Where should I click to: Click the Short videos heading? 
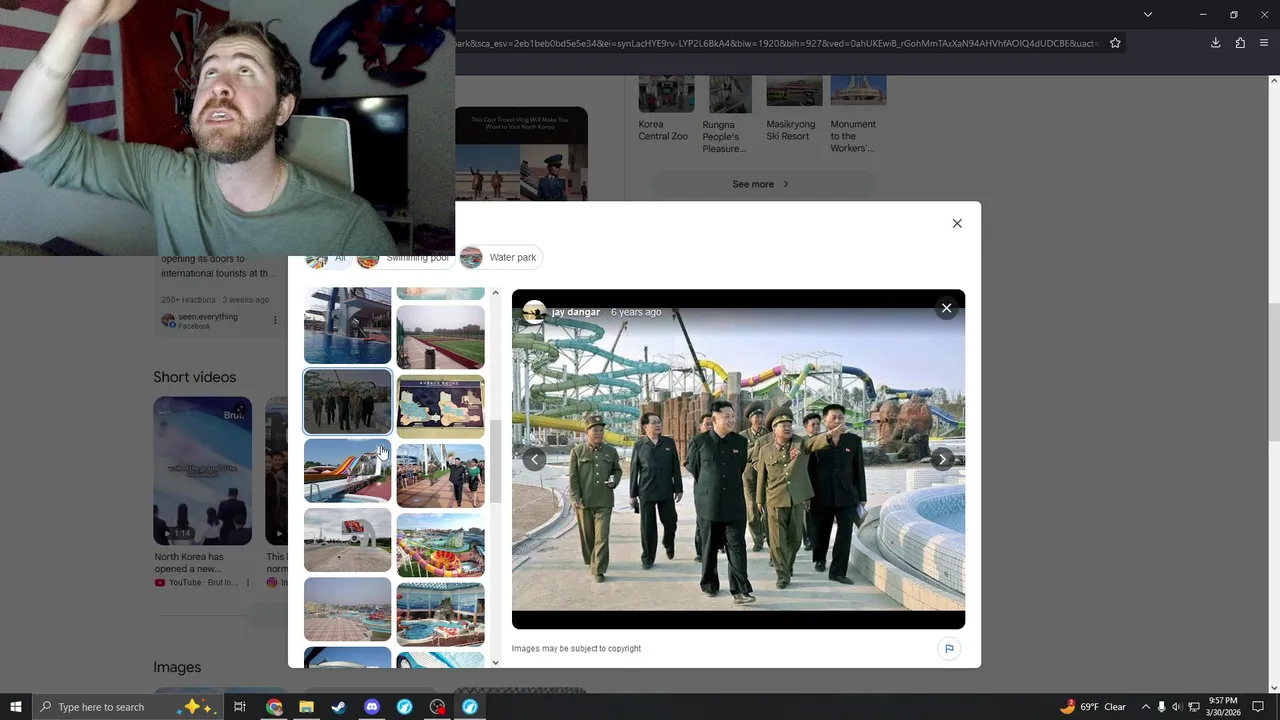[195, 377]
